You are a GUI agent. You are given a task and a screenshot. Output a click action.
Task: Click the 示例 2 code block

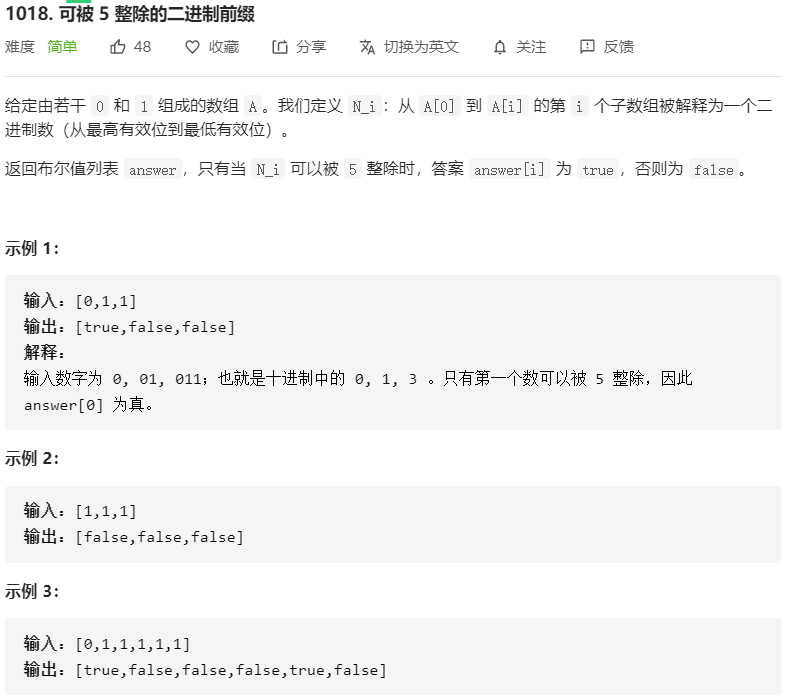(392, 524)
